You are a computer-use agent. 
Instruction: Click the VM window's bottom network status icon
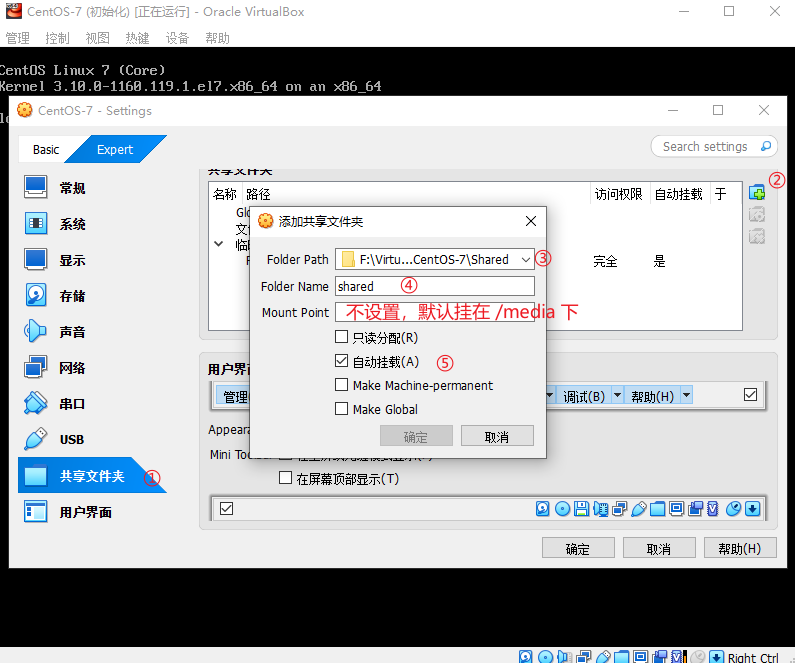click(584, 657)
